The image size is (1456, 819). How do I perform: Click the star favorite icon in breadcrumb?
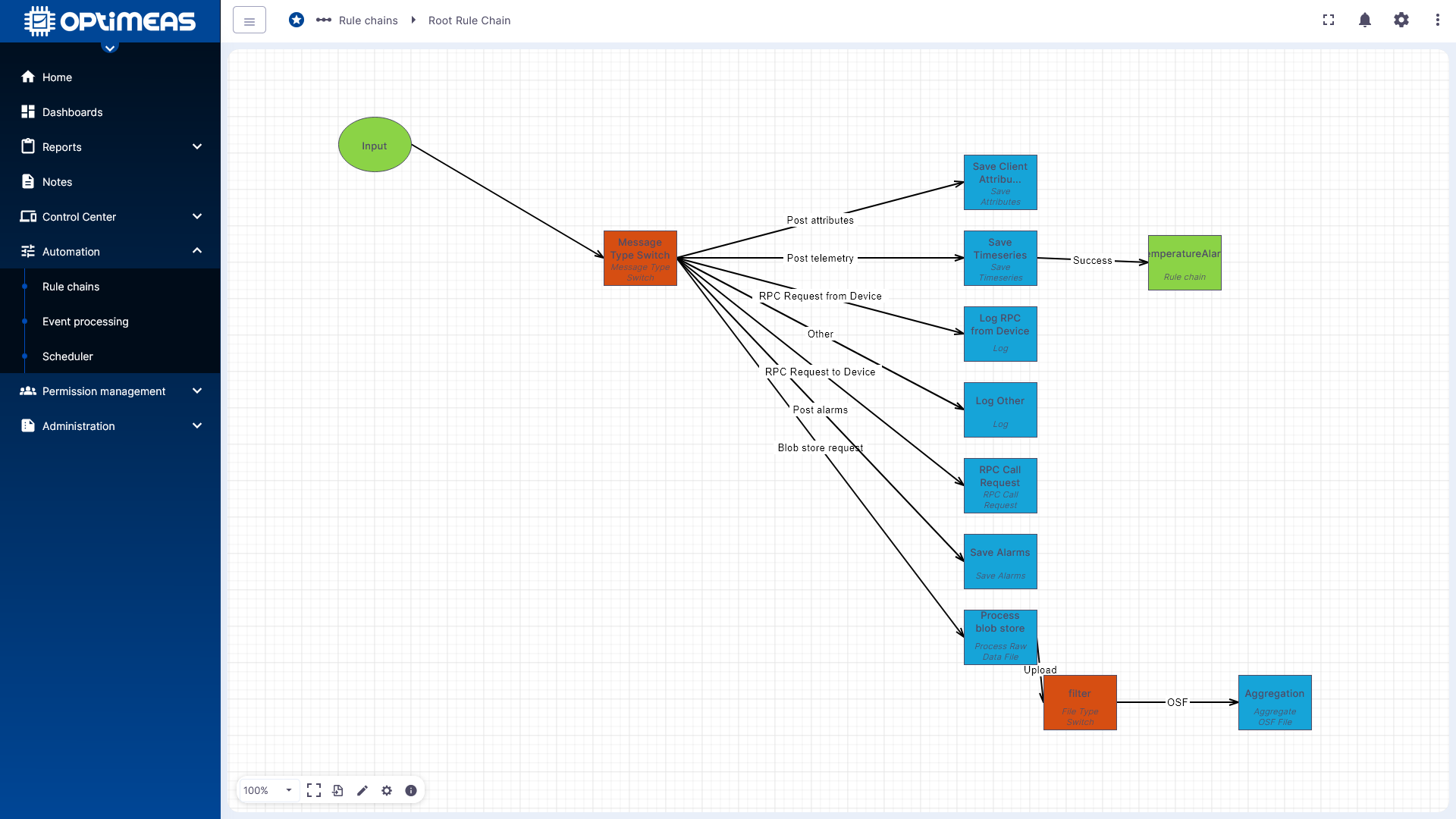point(297,20)
